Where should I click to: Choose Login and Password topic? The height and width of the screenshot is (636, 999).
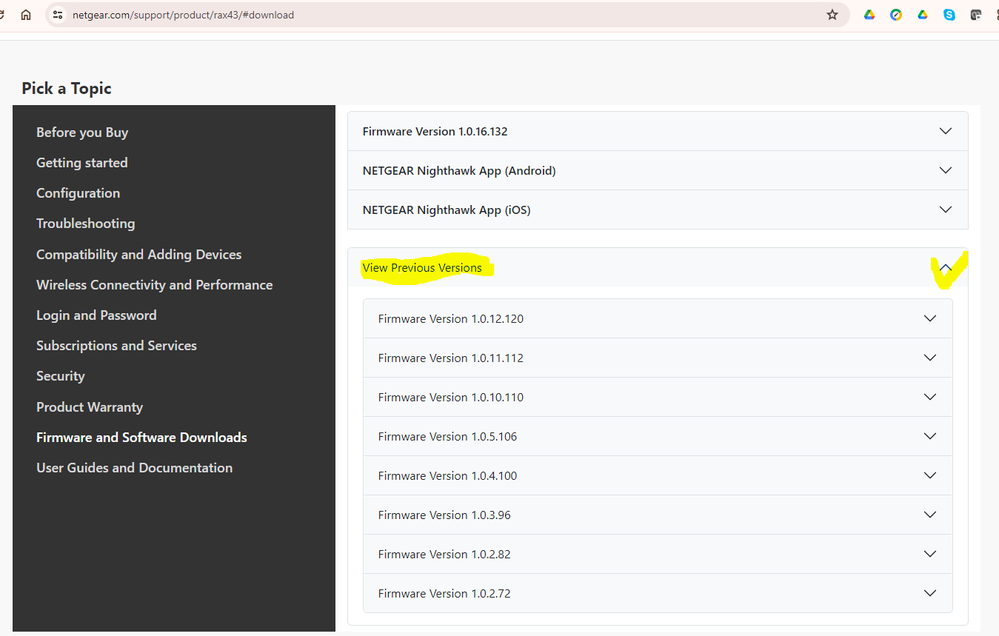(x=96, y=315)
